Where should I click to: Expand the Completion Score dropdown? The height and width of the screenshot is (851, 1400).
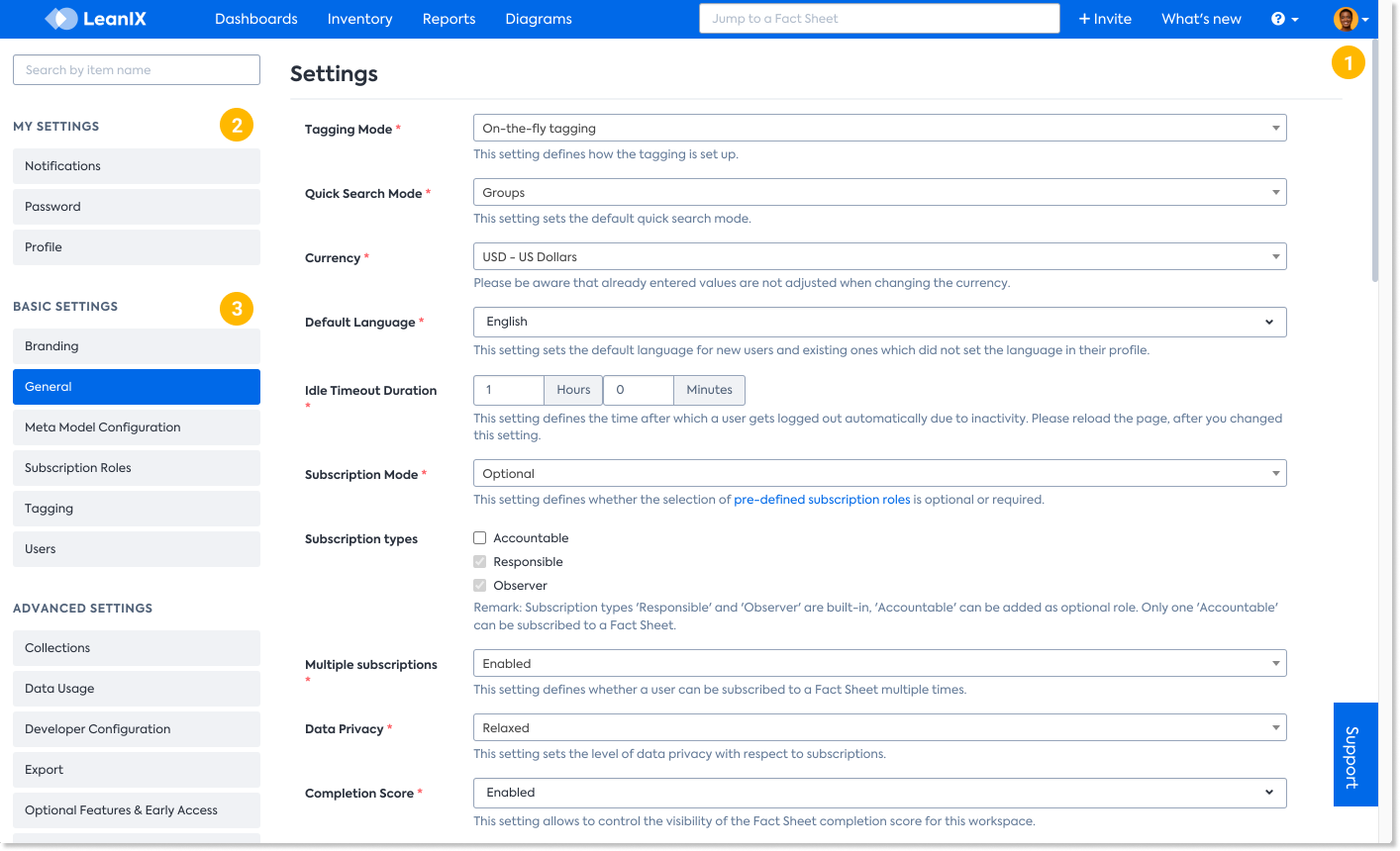coord(880,793)
